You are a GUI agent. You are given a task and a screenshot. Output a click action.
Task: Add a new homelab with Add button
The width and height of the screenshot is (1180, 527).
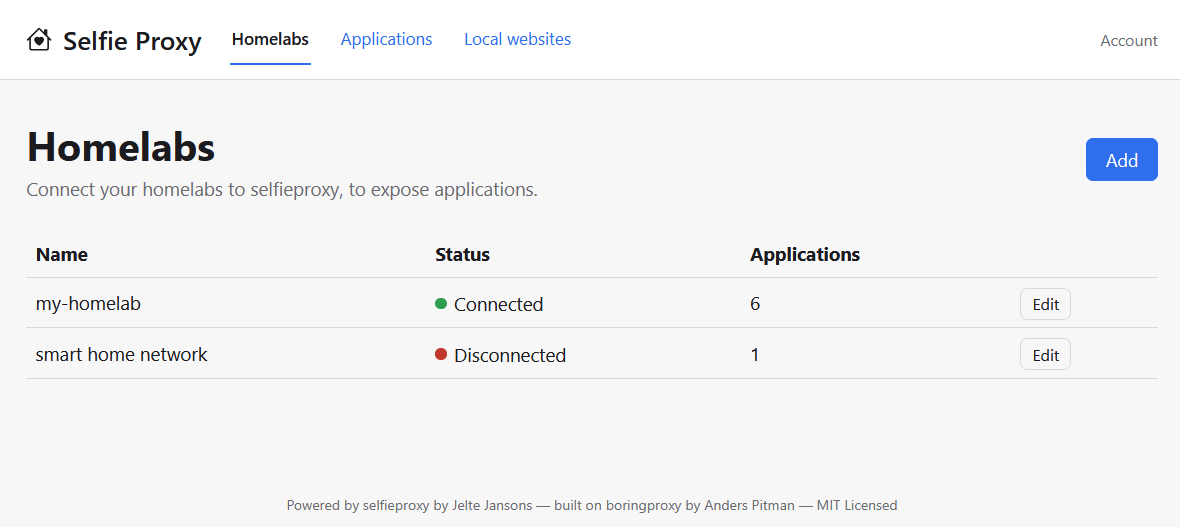click(x=1121, y=160)
